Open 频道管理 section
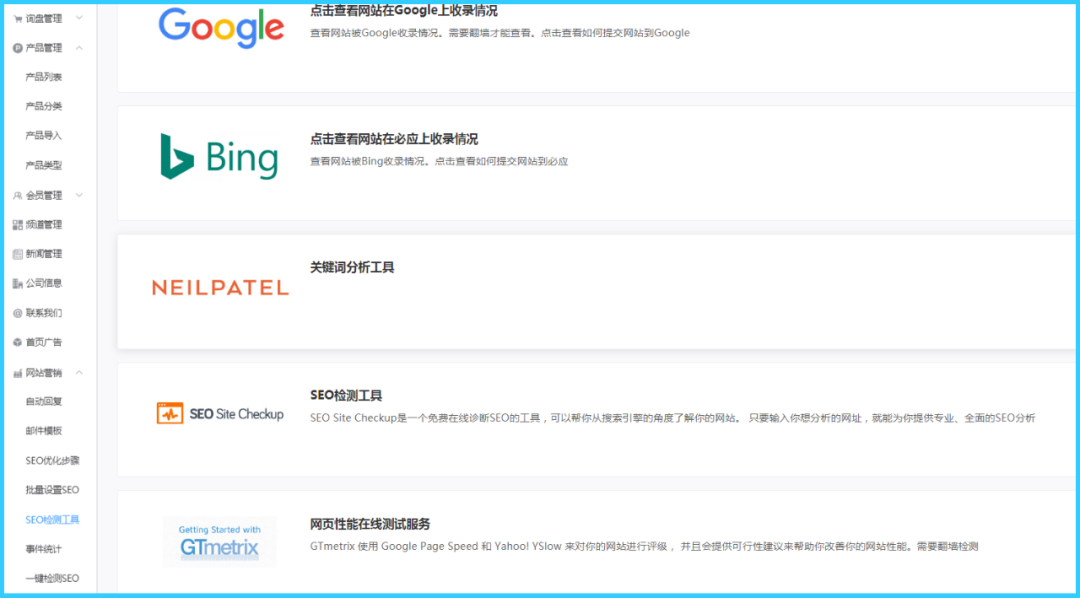The width and height of the screenshot is (1080, 598). 43,225
